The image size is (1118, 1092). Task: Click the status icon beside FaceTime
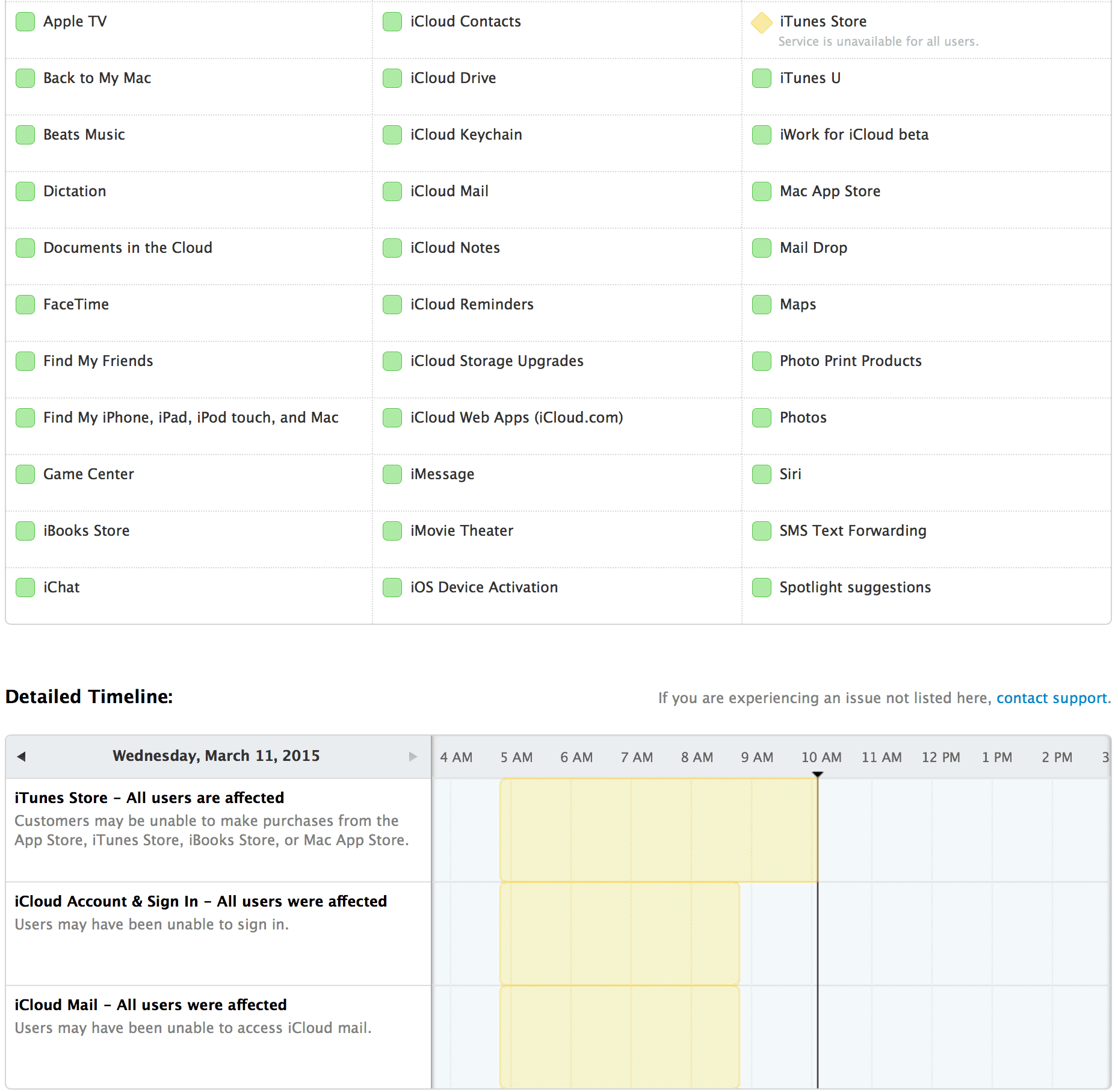(x=25, y=305)
